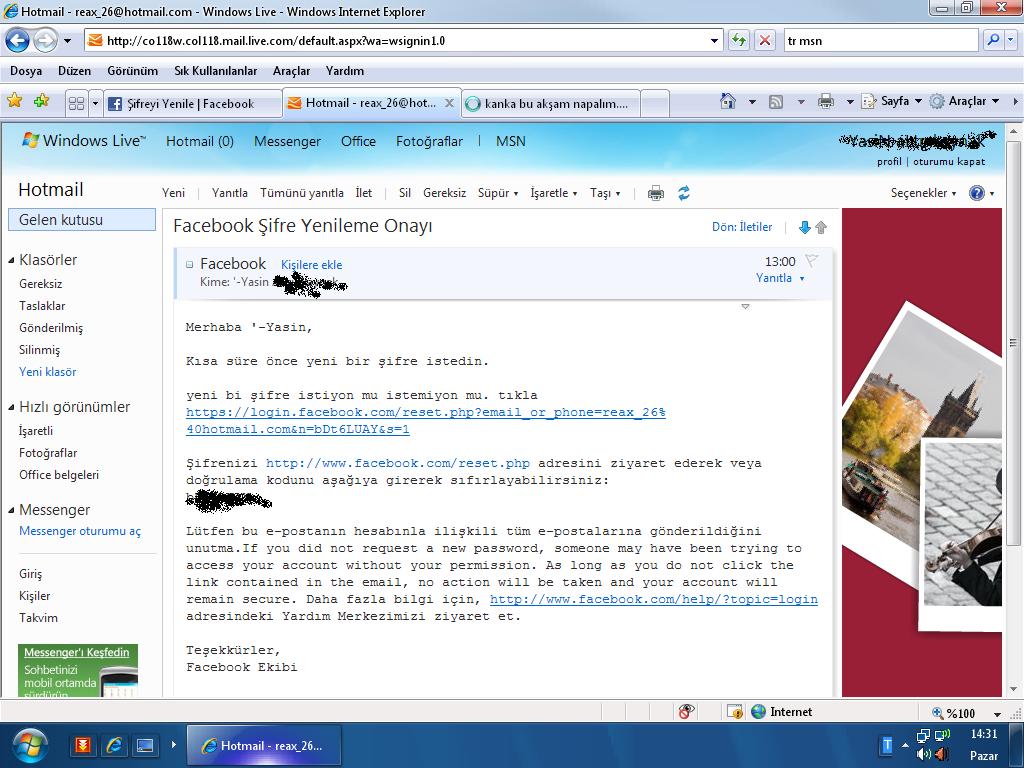
Task: Open the Sık Kullanılanlar menu
Action: [x=216, y=71]
